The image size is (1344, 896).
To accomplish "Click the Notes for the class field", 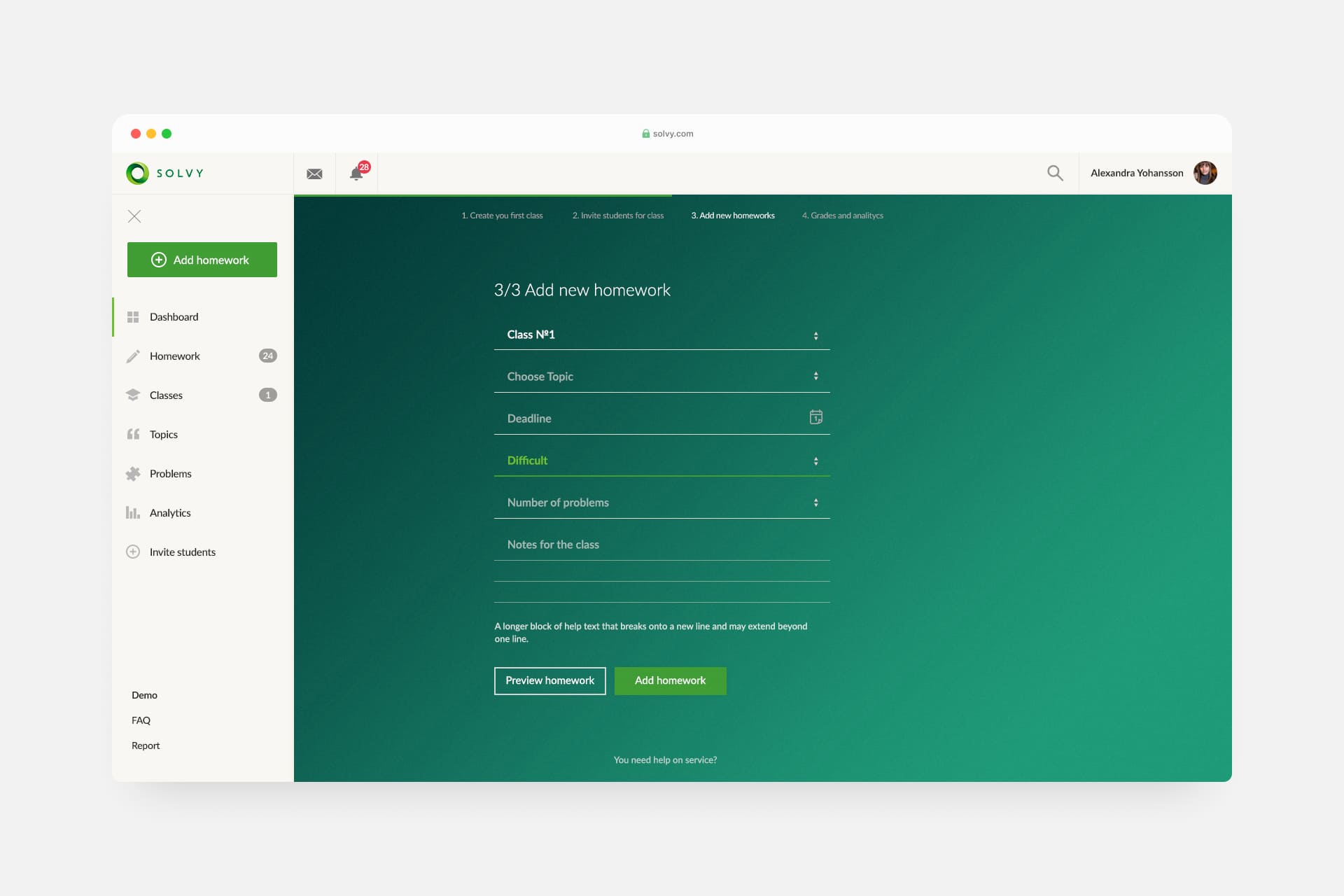I will (630, 545).
